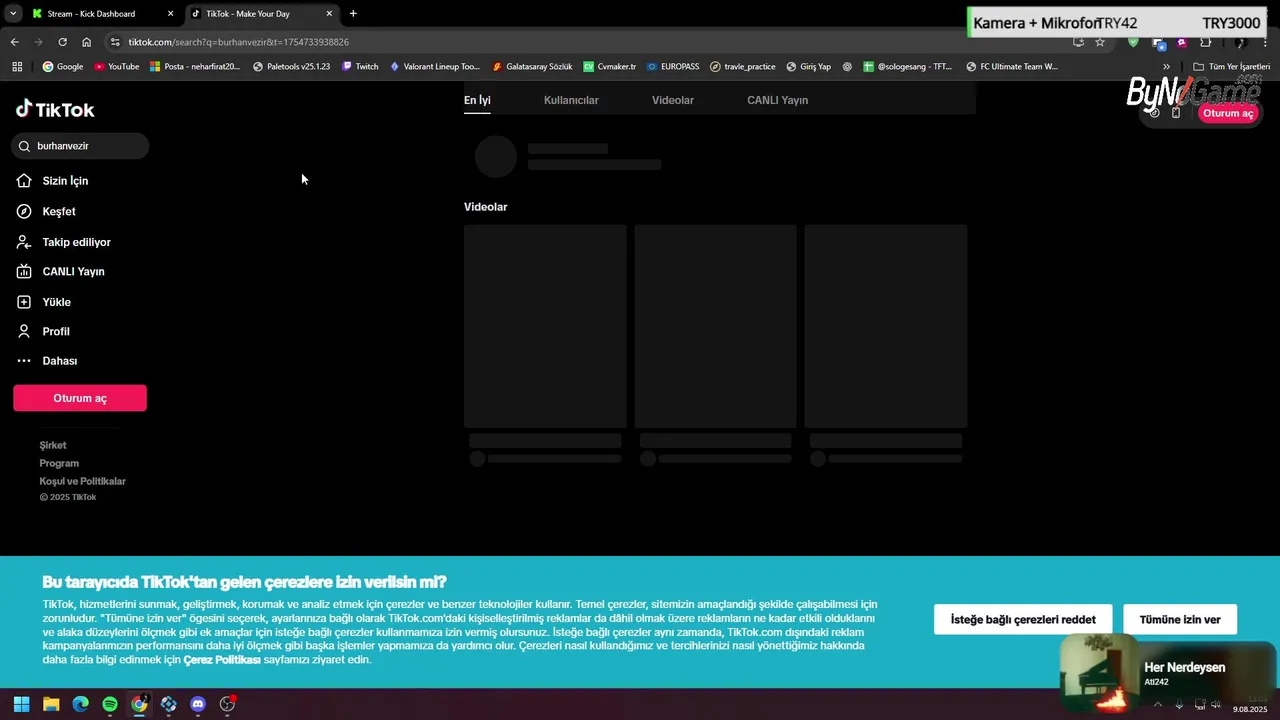Click Tümüne izin ver cookie button
The height and width of the screenshot is (720, 1280).
[x=1180, y=620]
